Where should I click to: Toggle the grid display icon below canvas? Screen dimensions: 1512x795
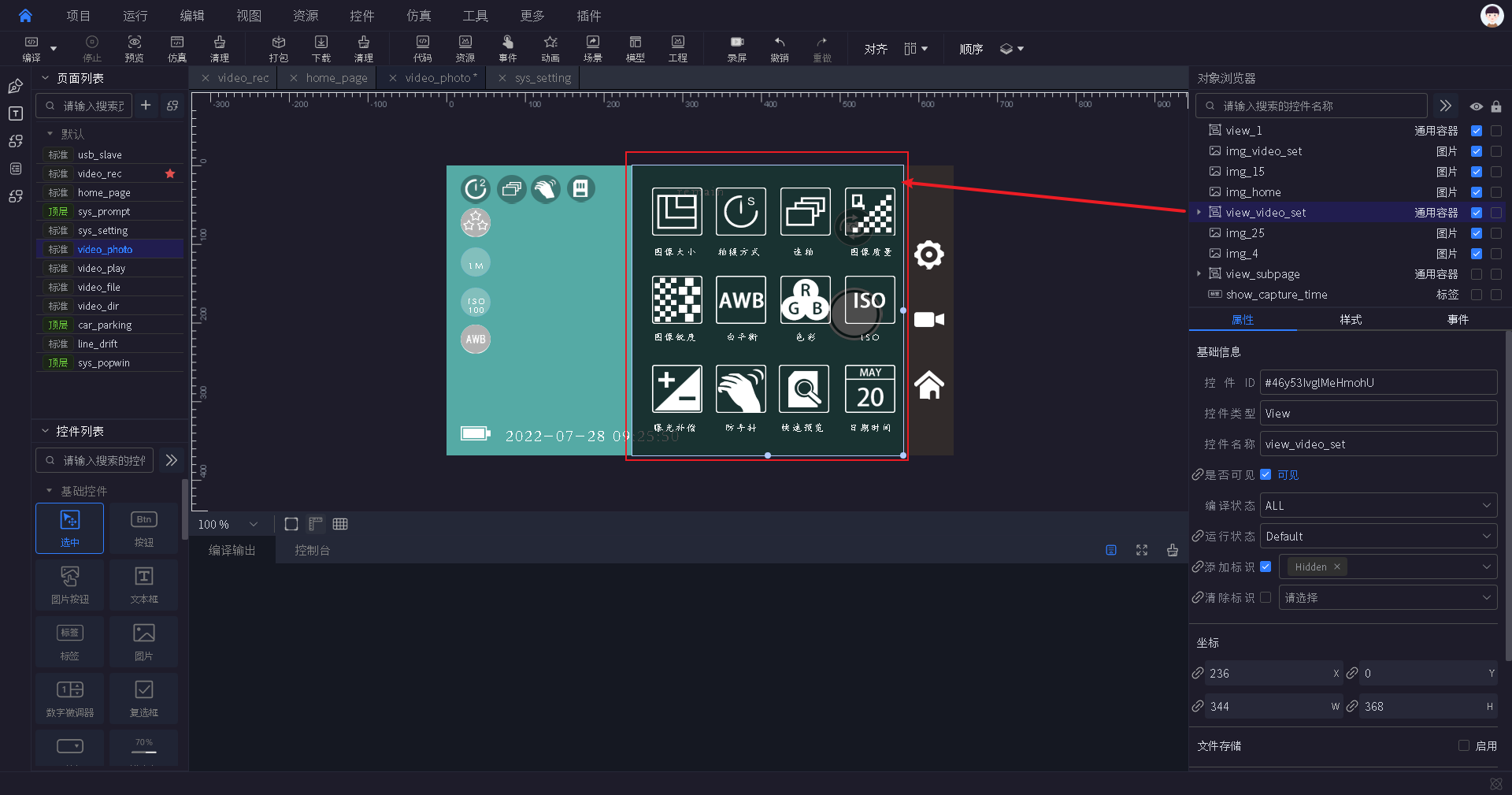click(x=340, y=524)
